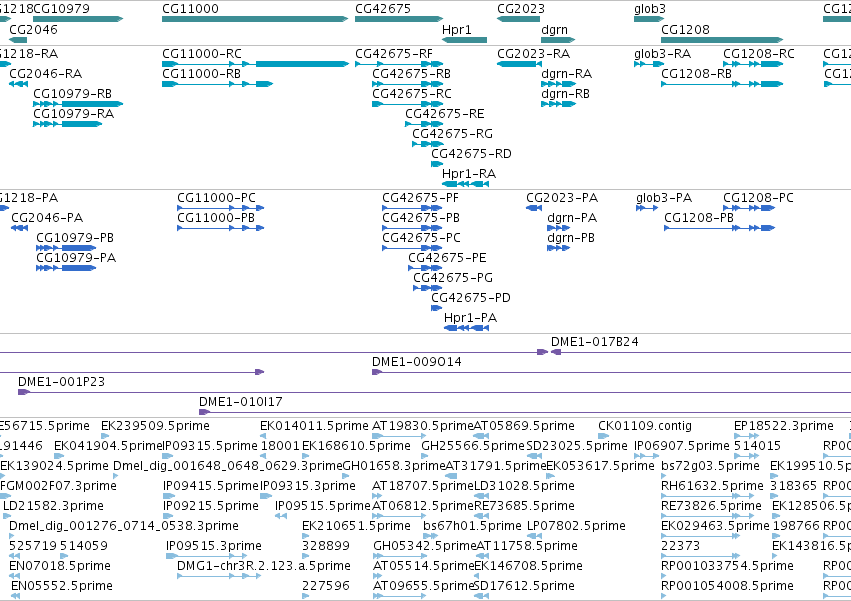Image resolution: width=851 pixels, height=601 pixels.
Task: Click transcript label glob3-RA
Action: point(663,53)
